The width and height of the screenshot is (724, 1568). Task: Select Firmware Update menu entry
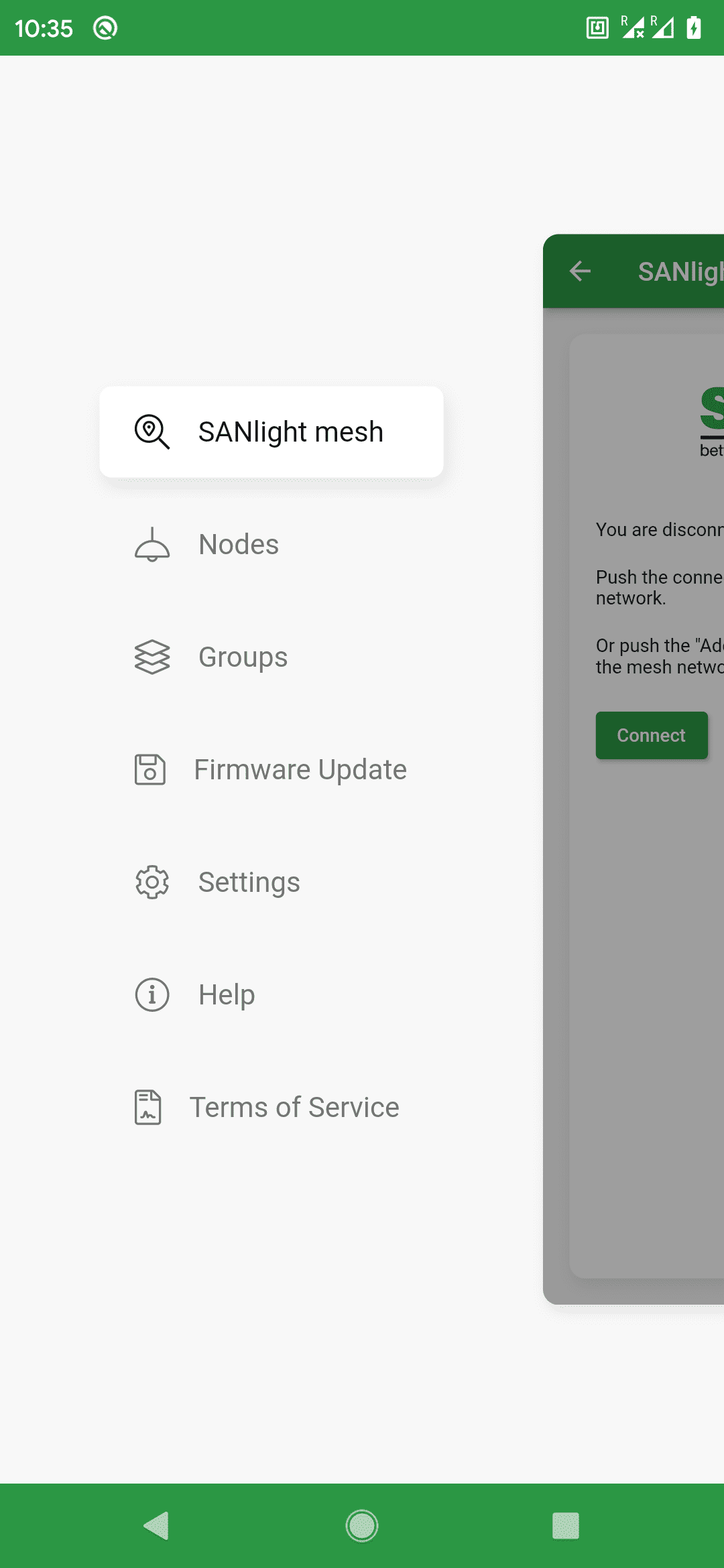coord(300,769)
